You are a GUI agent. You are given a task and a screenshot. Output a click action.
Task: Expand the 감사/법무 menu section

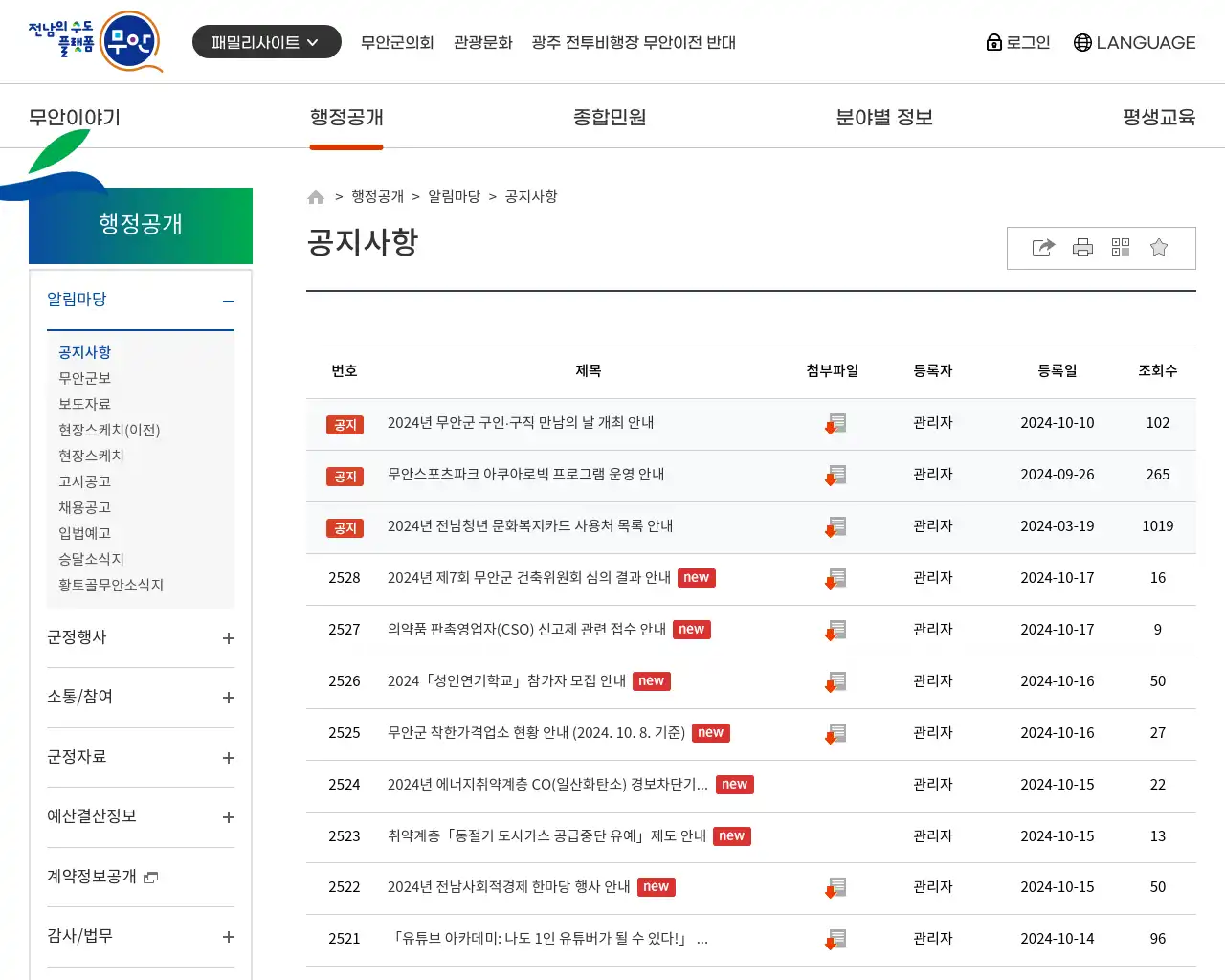[229, 937]
